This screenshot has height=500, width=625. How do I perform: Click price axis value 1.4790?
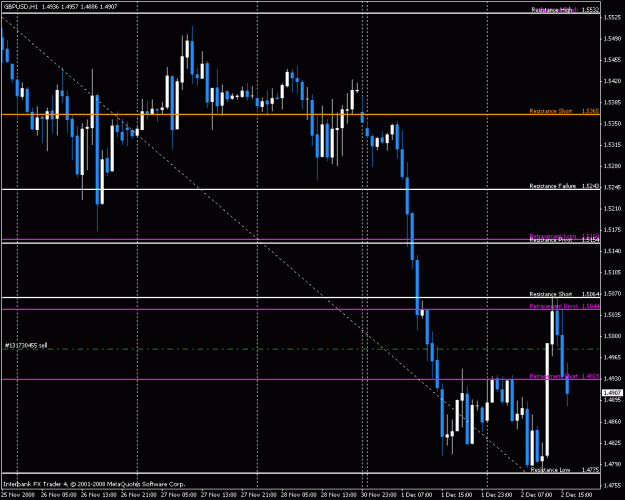tap(612, 464)
